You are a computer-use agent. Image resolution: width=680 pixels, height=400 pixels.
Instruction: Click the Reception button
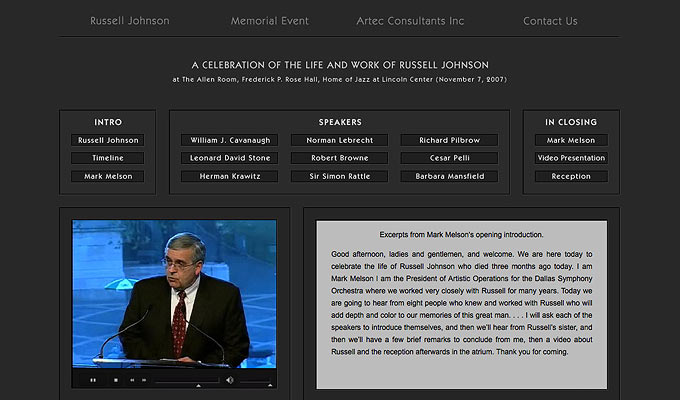click(x=571, y=176)
